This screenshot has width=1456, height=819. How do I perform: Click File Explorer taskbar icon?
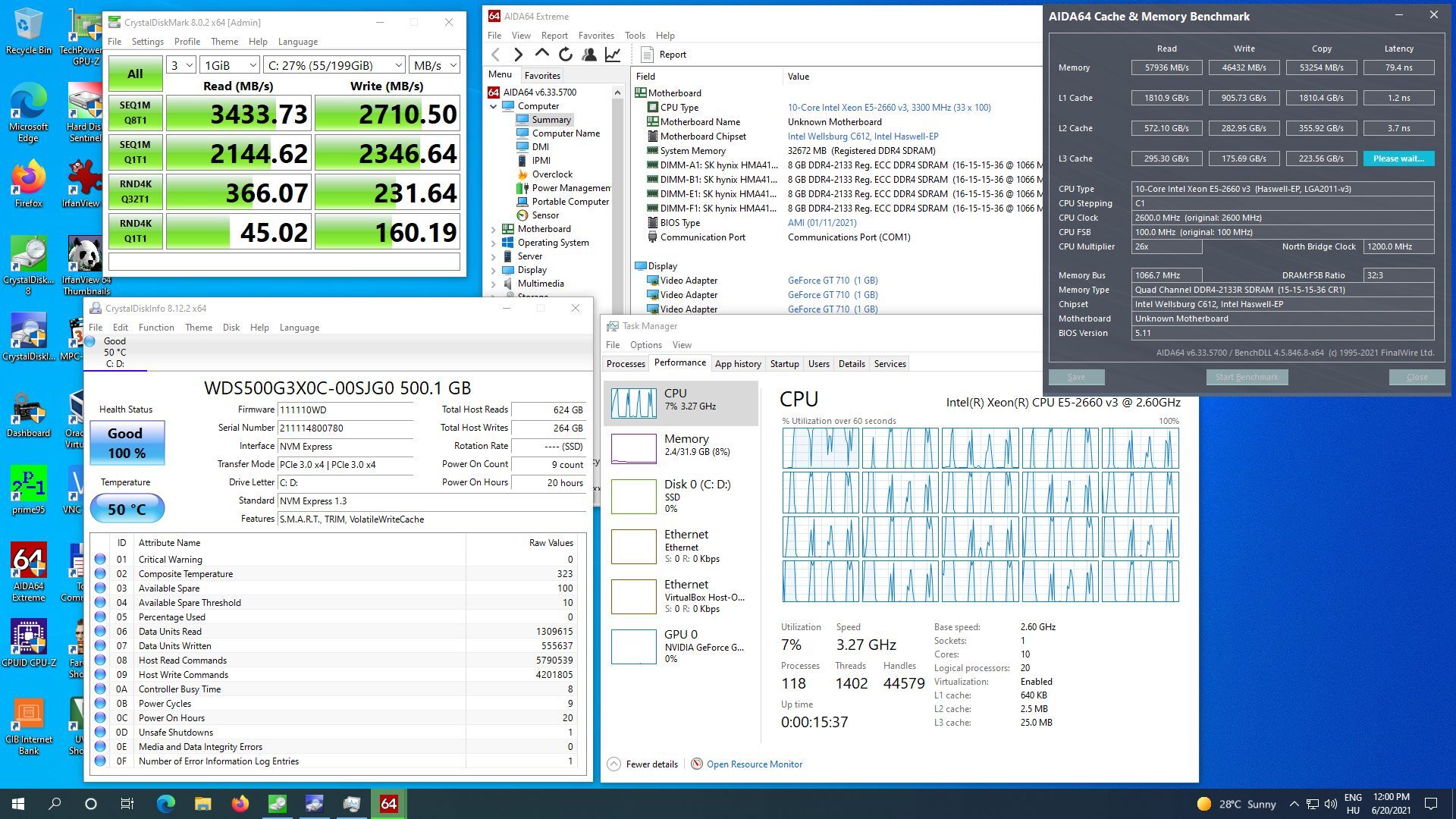pos(202,804)
